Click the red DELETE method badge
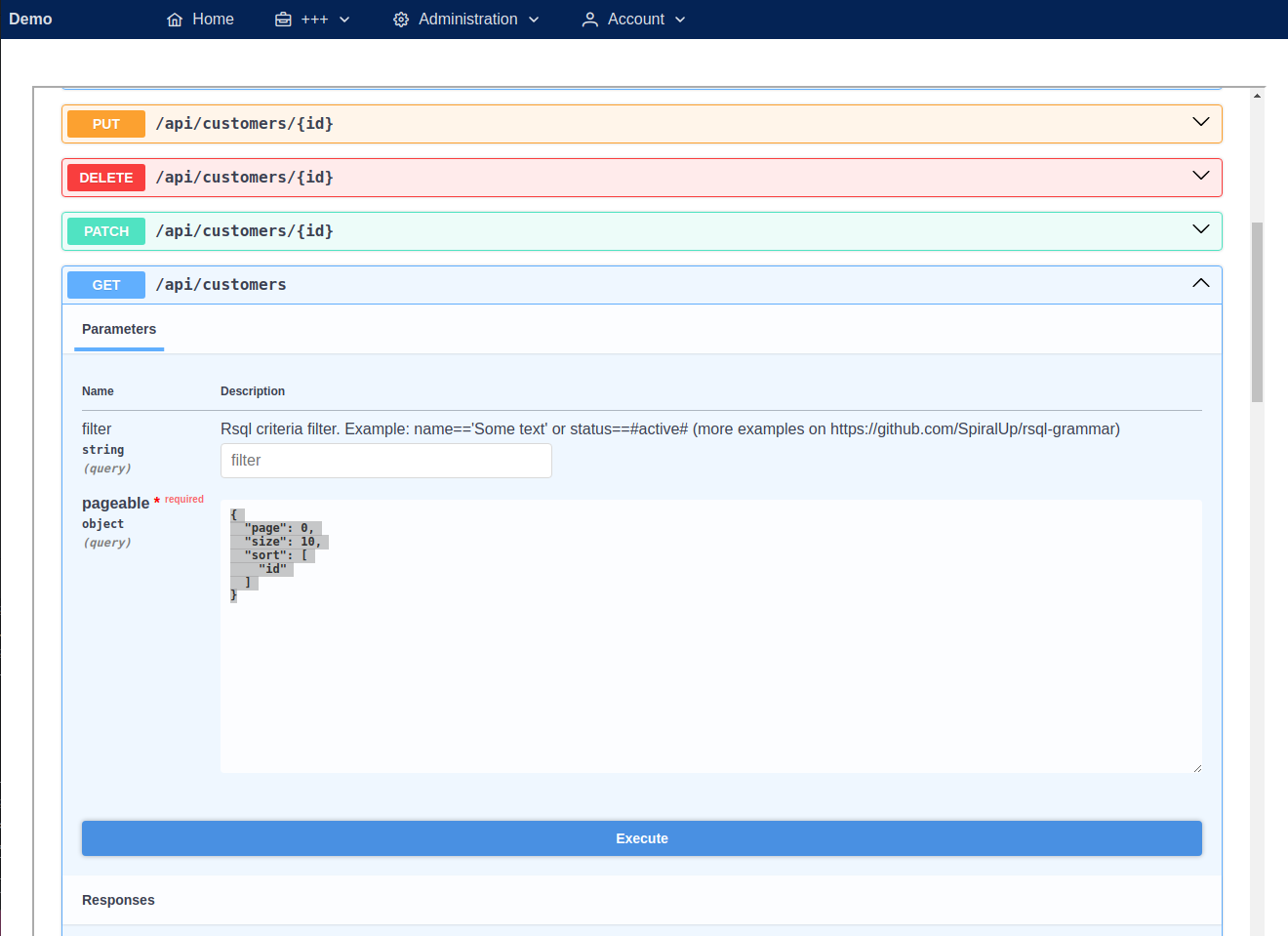The width and height of the screenshot is (1288, 936). [x=105, y=177]
